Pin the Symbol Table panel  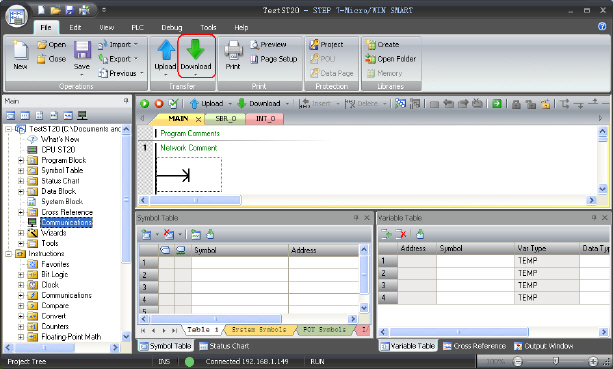[x=356, y=218]
